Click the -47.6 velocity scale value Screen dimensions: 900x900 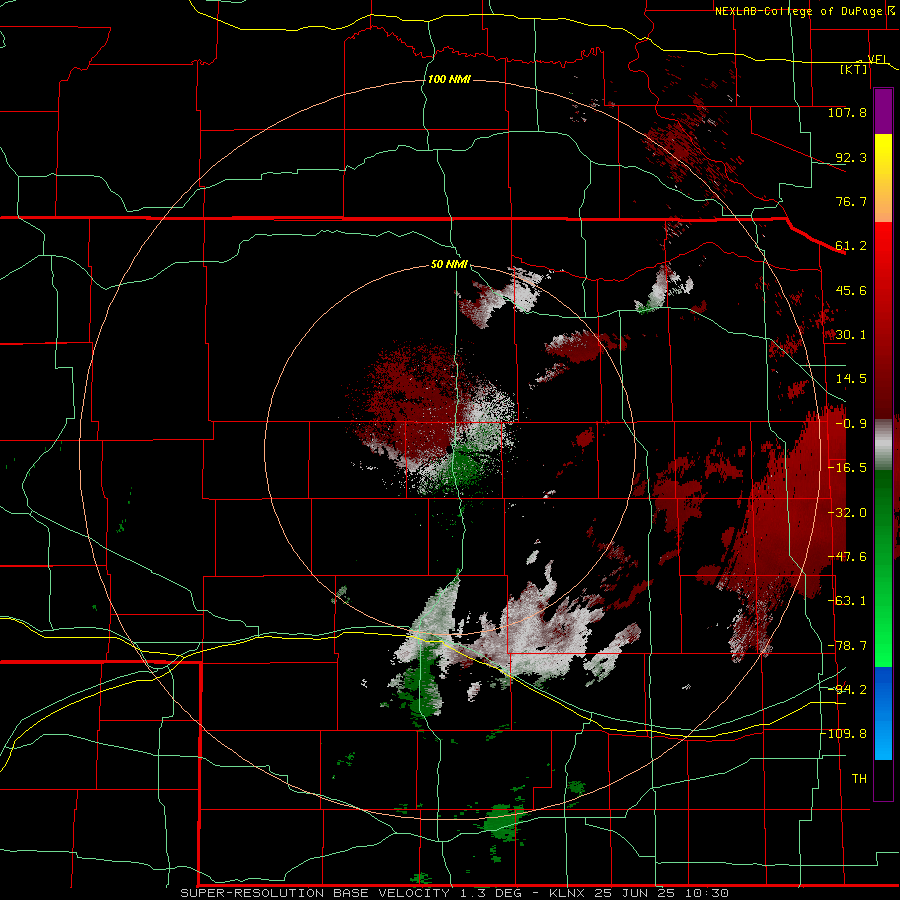pos(847,557)
